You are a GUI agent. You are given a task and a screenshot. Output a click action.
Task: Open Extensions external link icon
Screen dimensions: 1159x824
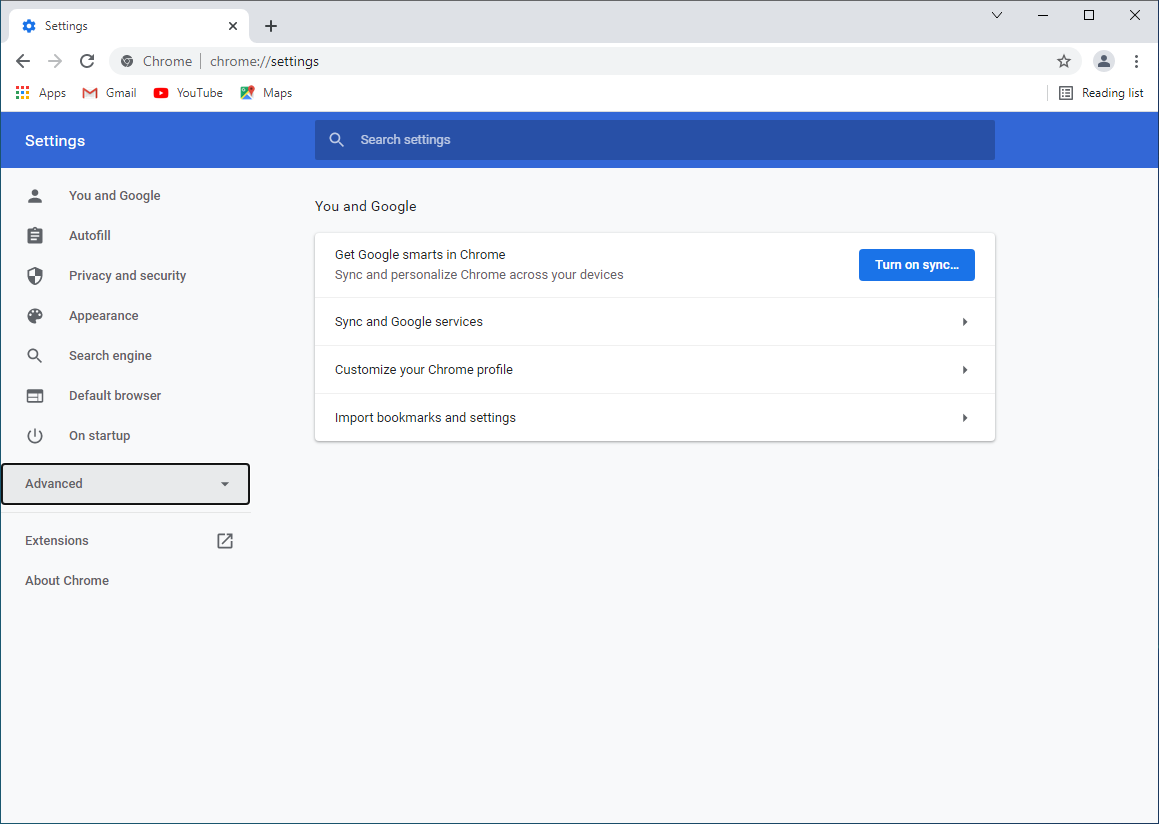(225, 541)
